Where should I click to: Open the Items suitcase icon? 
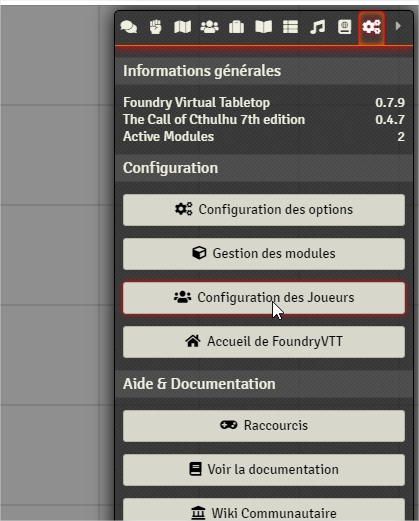click(237, 27)
